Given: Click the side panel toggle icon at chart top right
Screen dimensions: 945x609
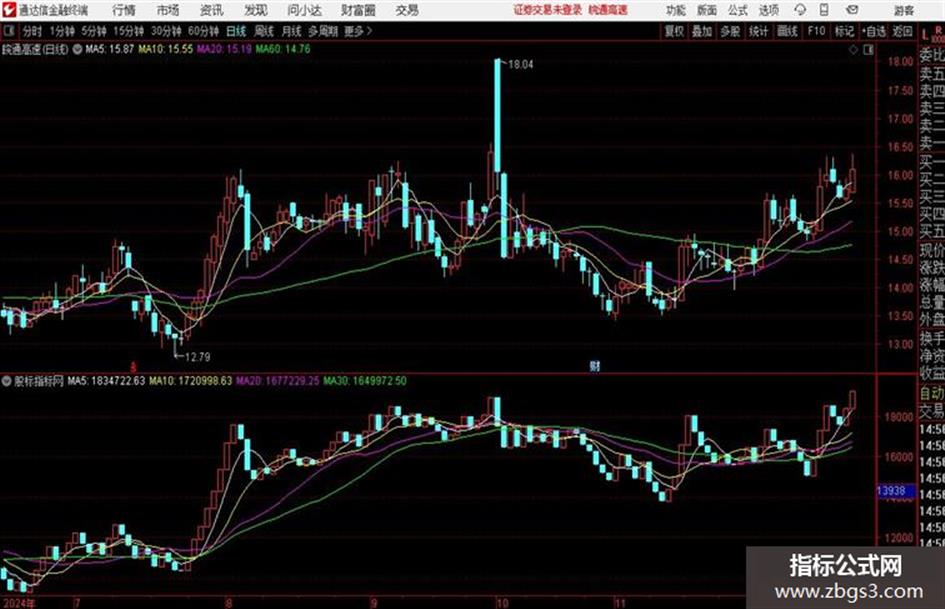Looking at the screenshot, I should tap(868, 49).
